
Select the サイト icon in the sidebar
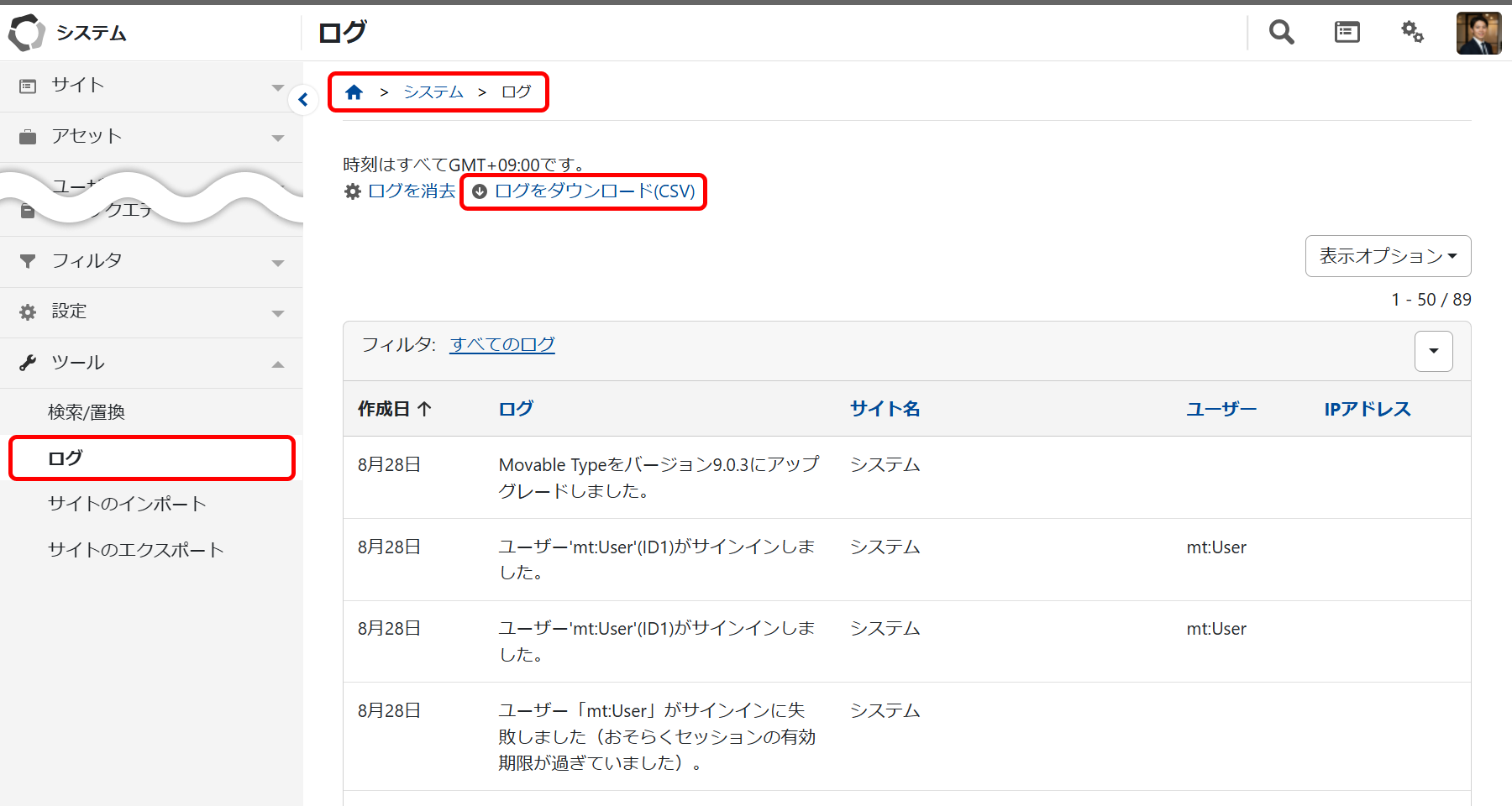coord(28,85)
